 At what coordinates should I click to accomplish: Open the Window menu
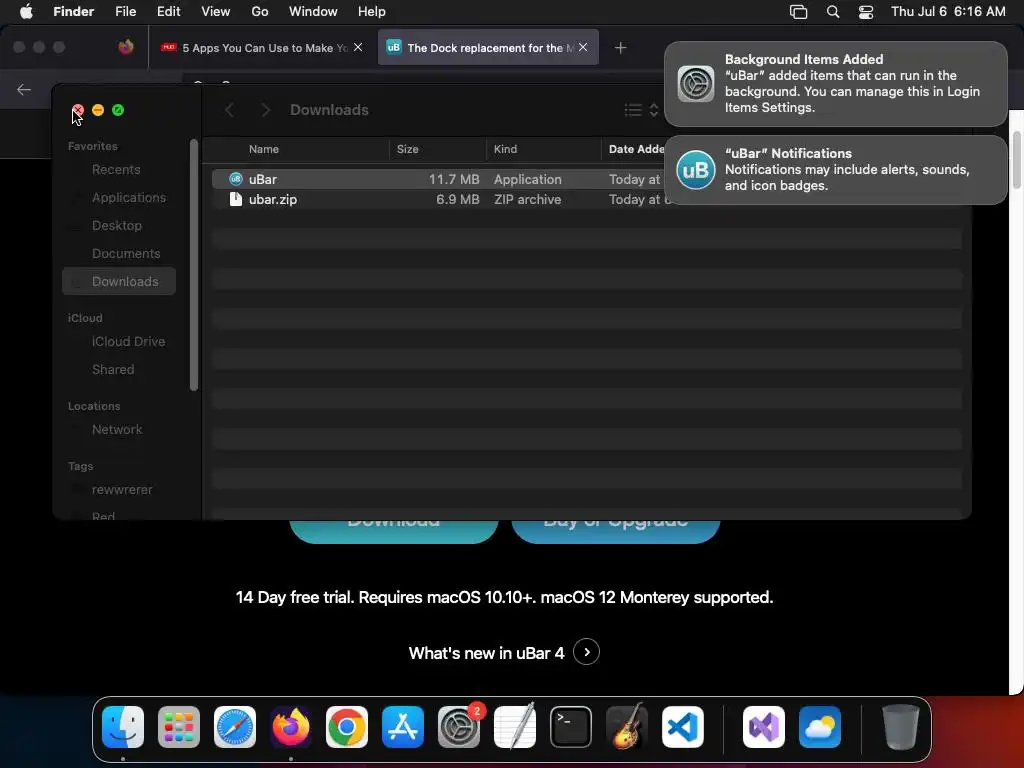pyautogui.click(x=313, y=11)
